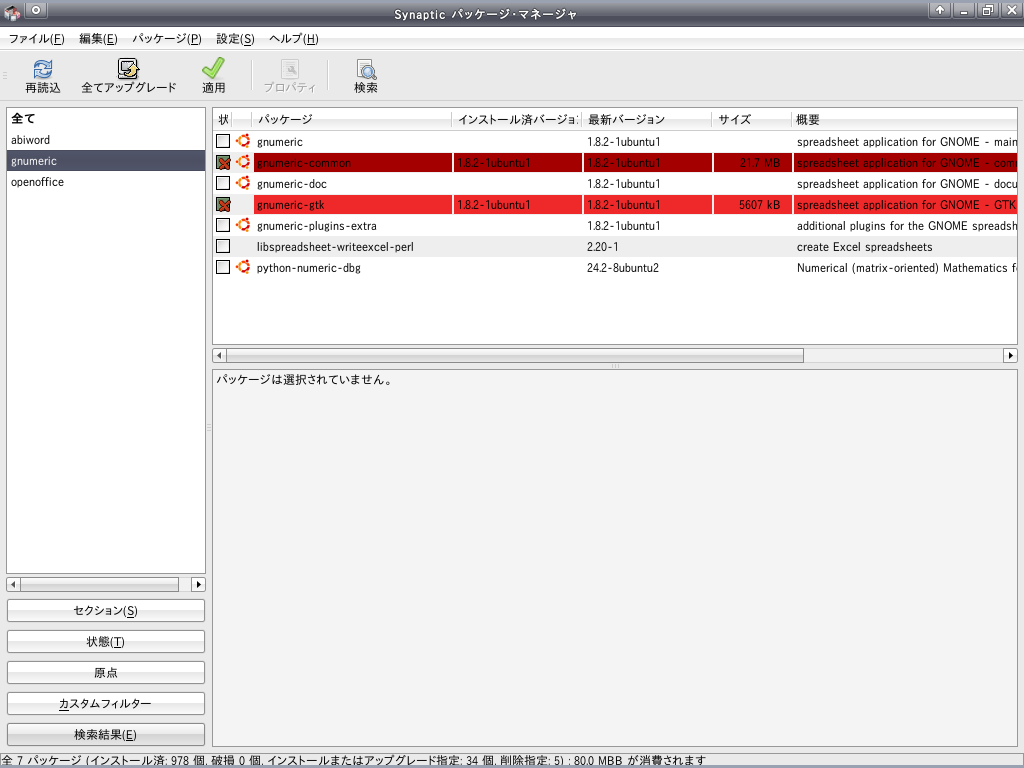Click the Properties (プロパティ) toolbar icon
This screenshot has width=1024, height=768.
point(289,69)
